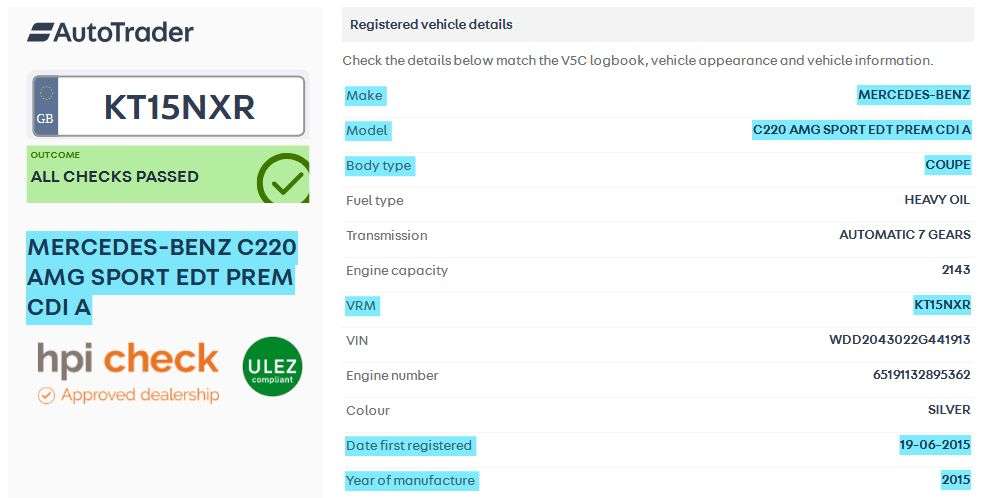Click the SILVER colour value
The width and height of the screenshot is (986, 498).
click(x=949, y=410)
